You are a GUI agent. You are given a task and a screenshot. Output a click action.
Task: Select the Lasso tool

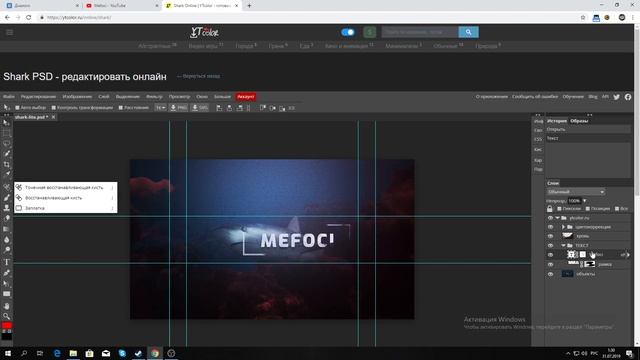point(7,144)
